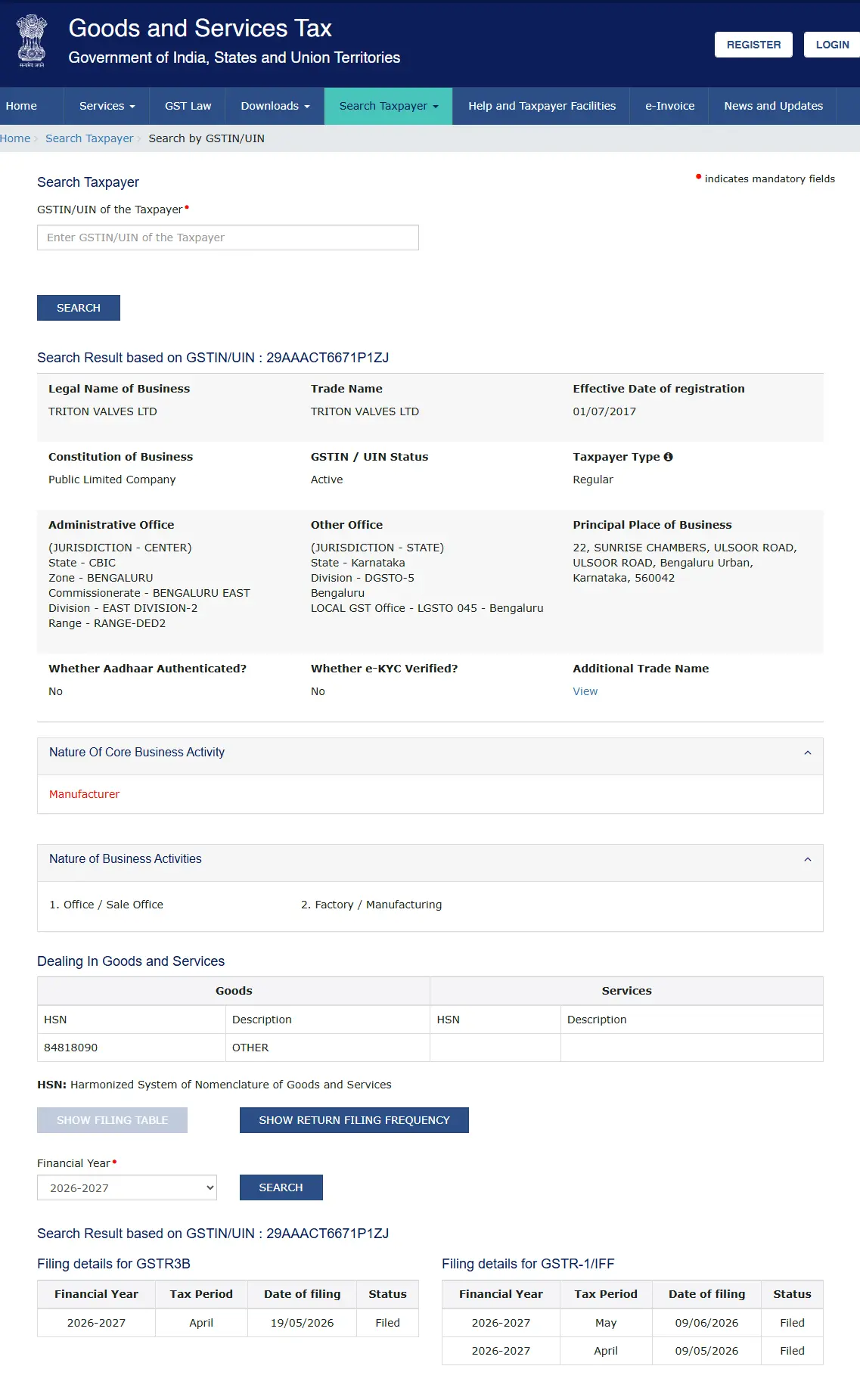Open the Financial Year dropdown
The height and width of the screenshot is (1400, 860).
click(x=127, y=1187)
